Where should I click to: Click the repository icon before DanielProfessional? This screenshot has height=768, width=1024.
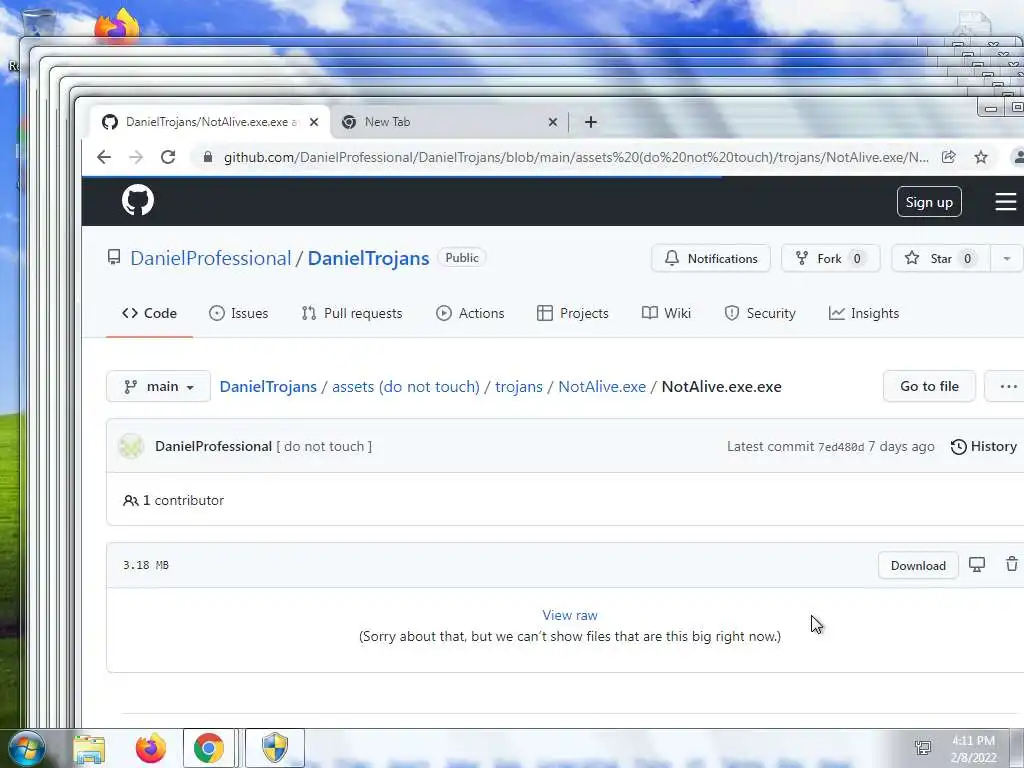tap(114, 257)
